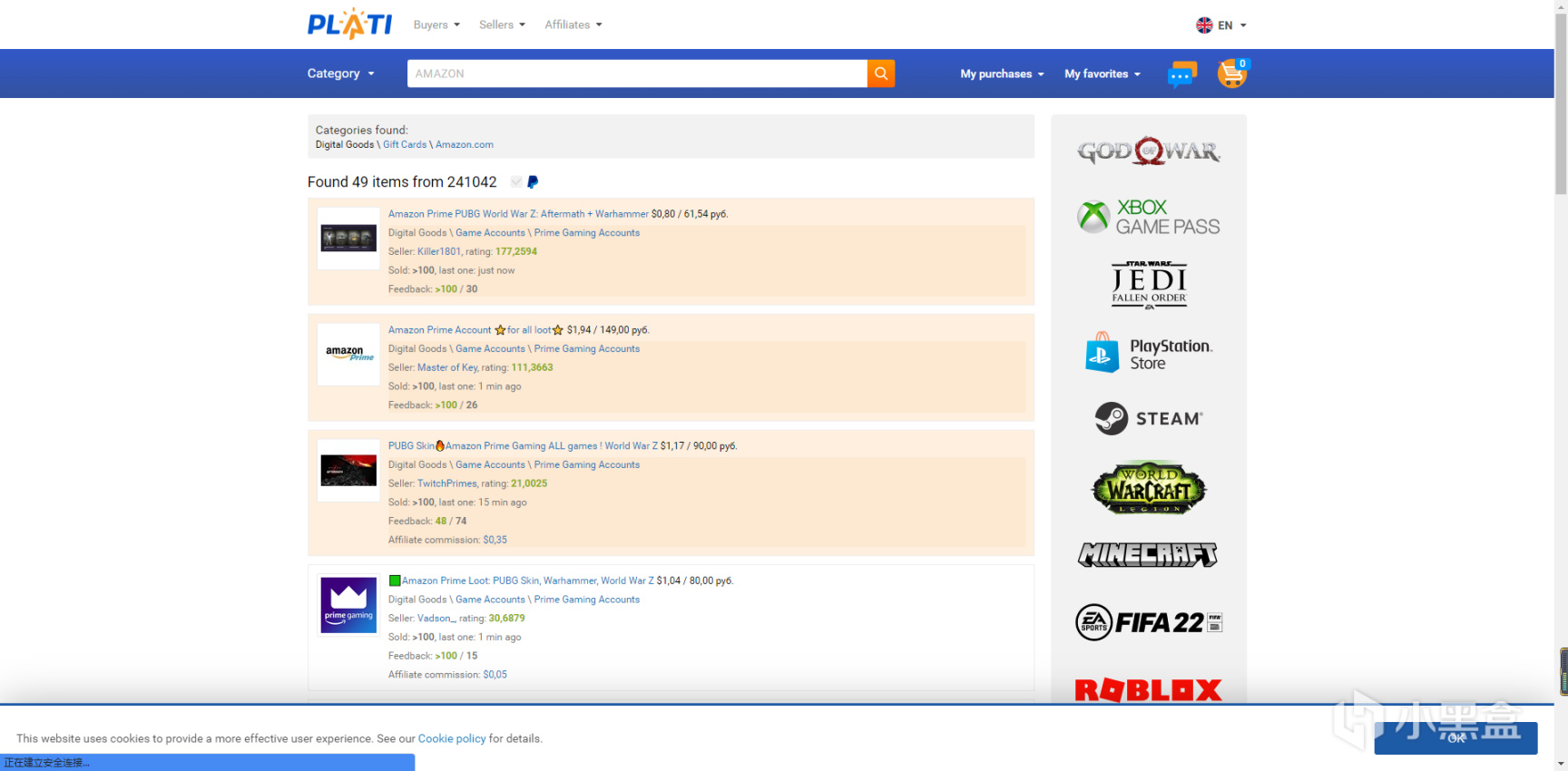Click the UK flag language icon
This screenshot has height=771, width=1568.
tap(1204, 25)
